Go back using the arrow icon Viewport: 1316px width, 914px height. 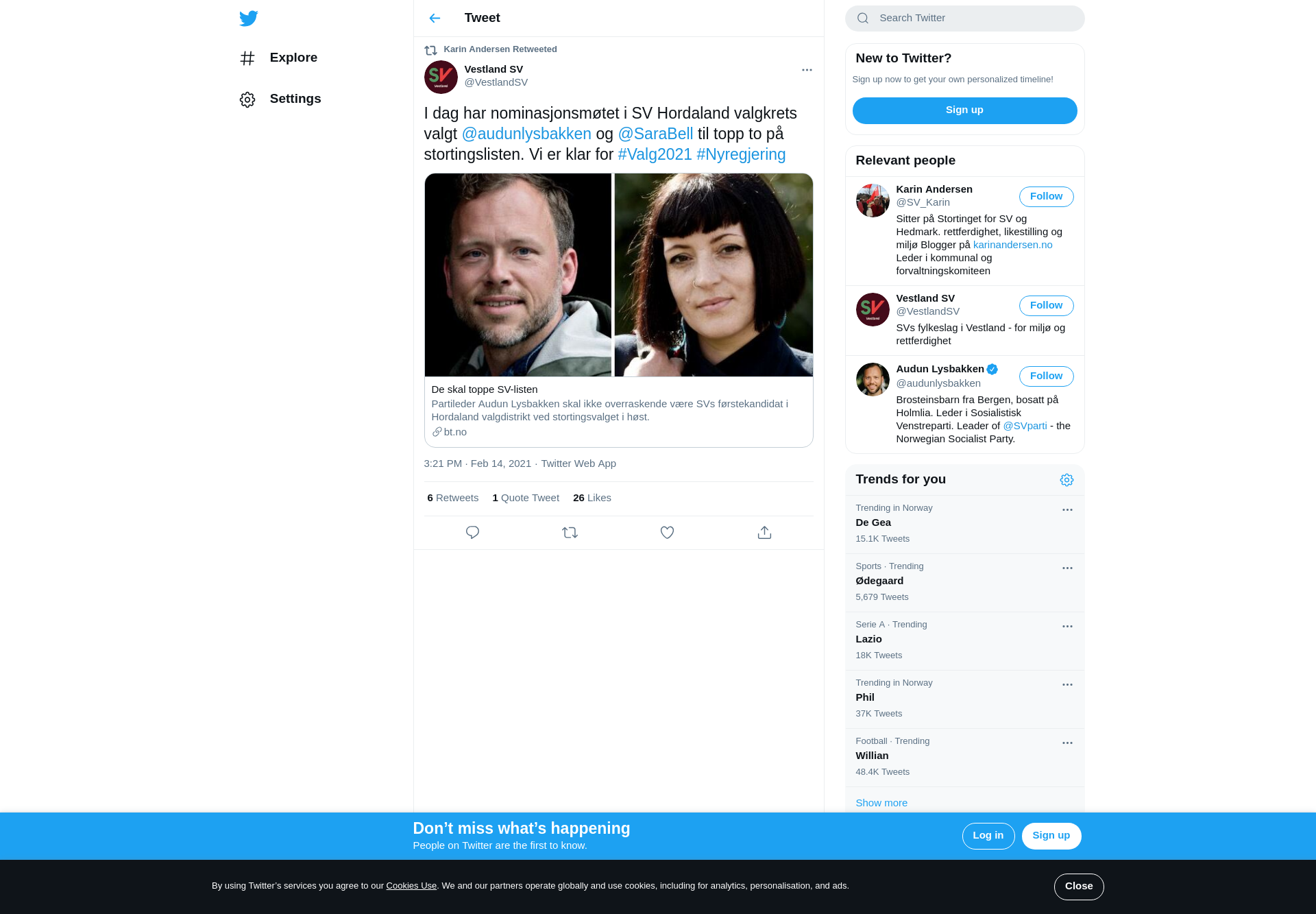(435, 19)
